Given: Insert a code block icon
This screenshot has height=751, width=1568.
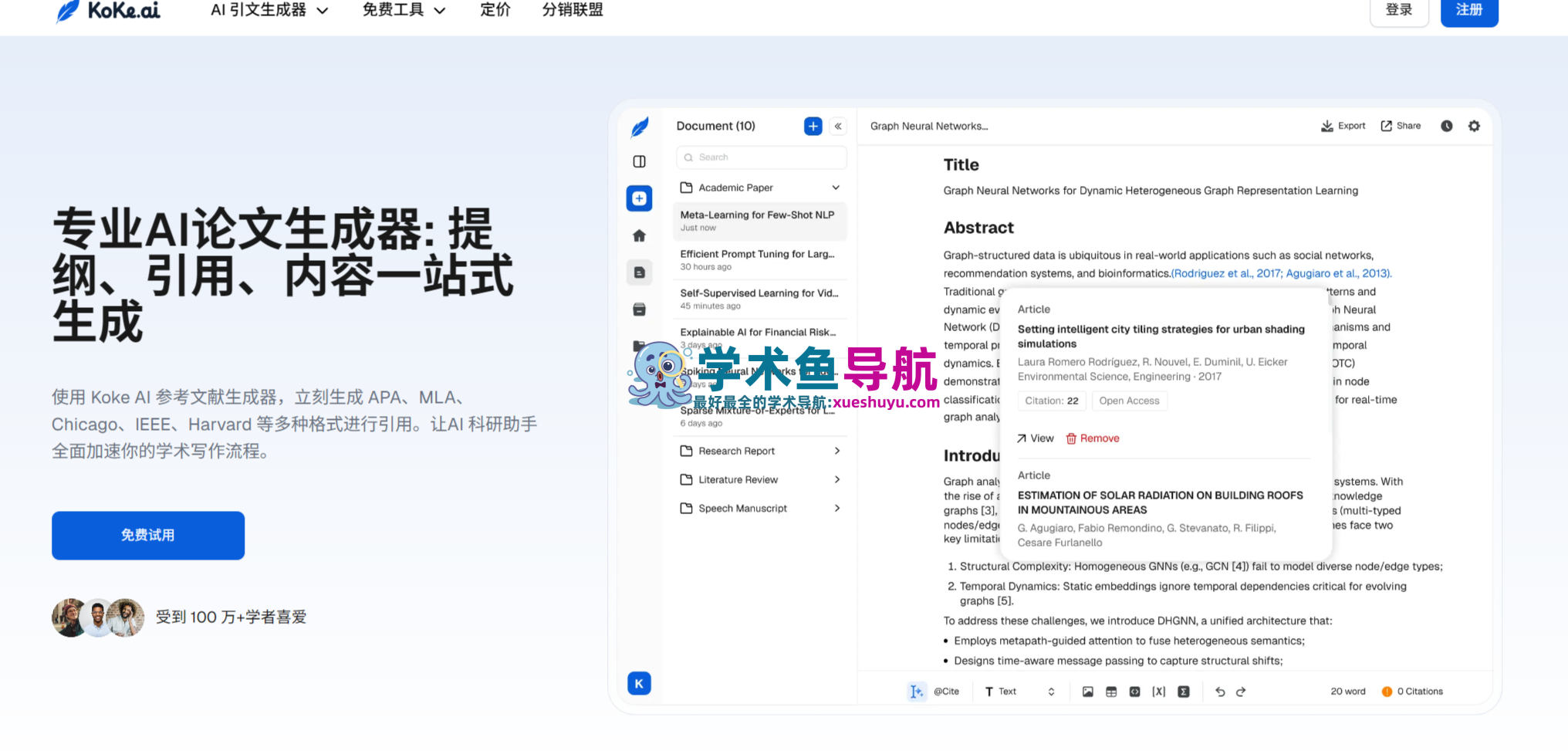Looking at the screenshot, I should (x=1135, y=692).
